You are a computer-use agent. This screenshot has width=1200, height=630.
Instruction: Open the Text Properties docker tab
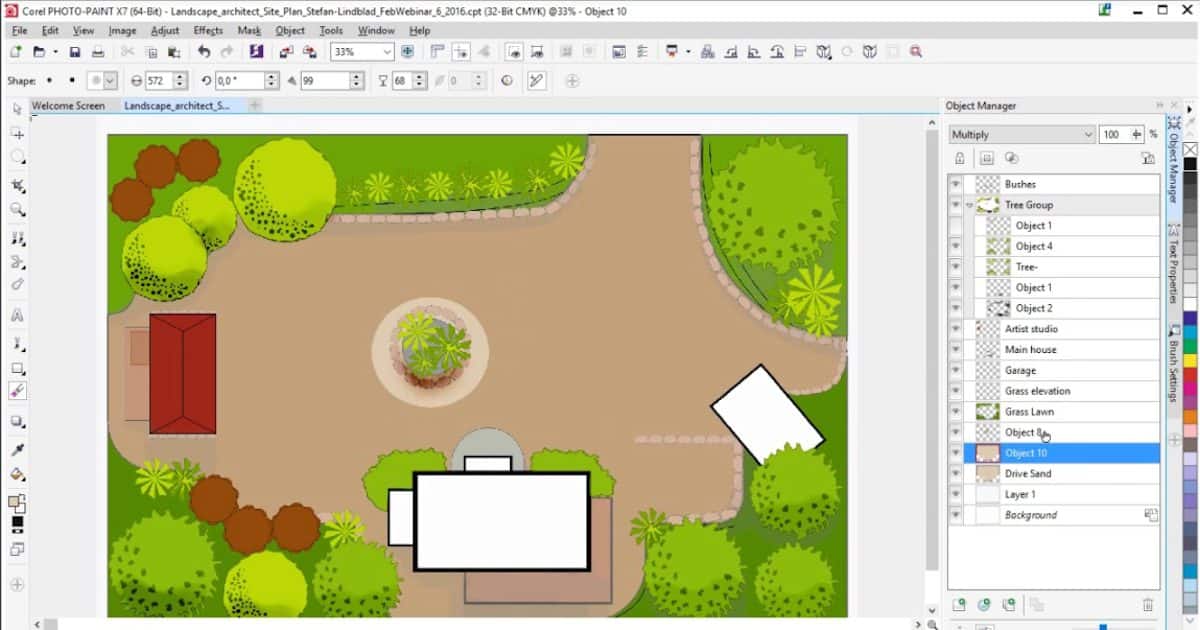(x=1174, y=264)
